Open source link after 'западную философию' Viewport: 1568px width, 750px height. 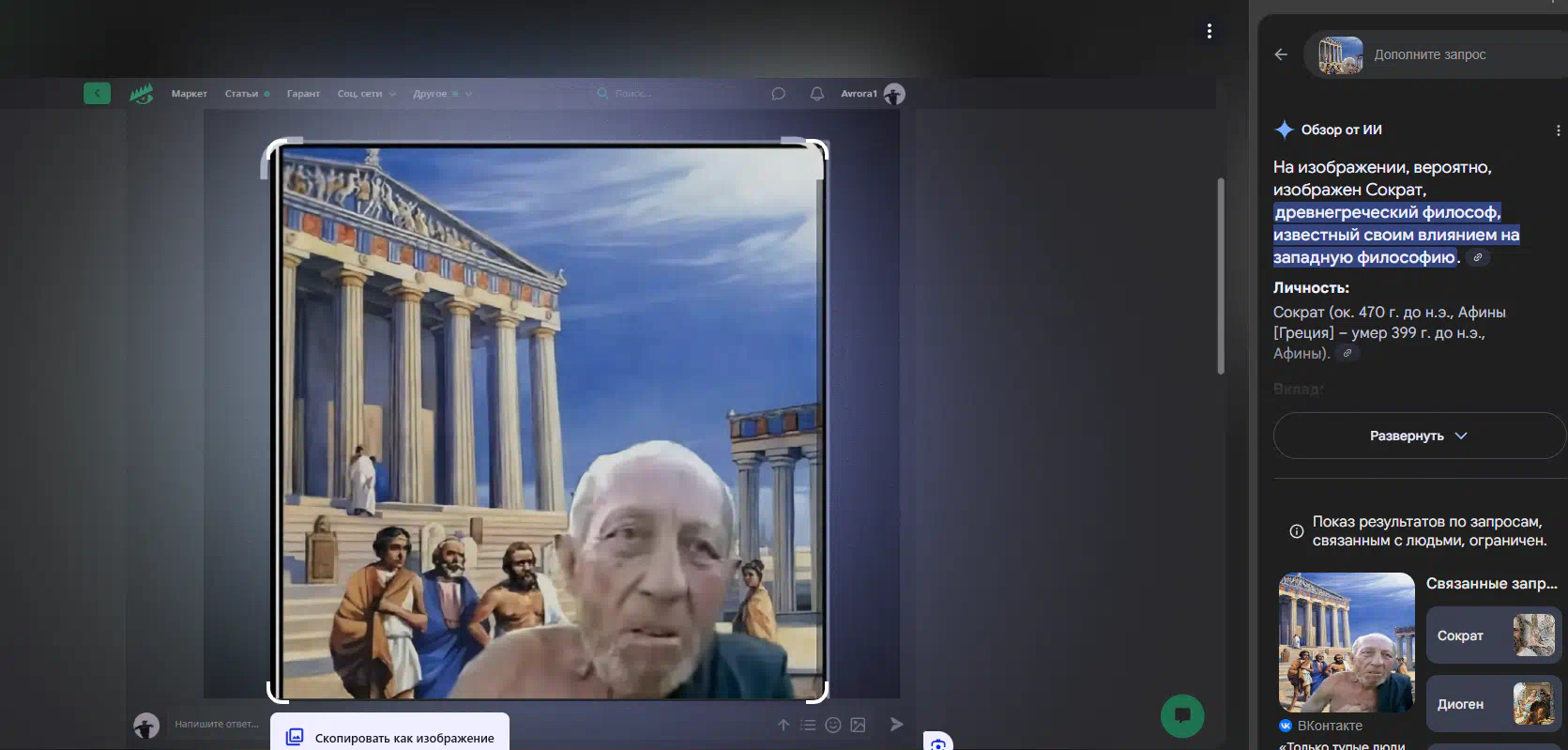[1478, 257]
